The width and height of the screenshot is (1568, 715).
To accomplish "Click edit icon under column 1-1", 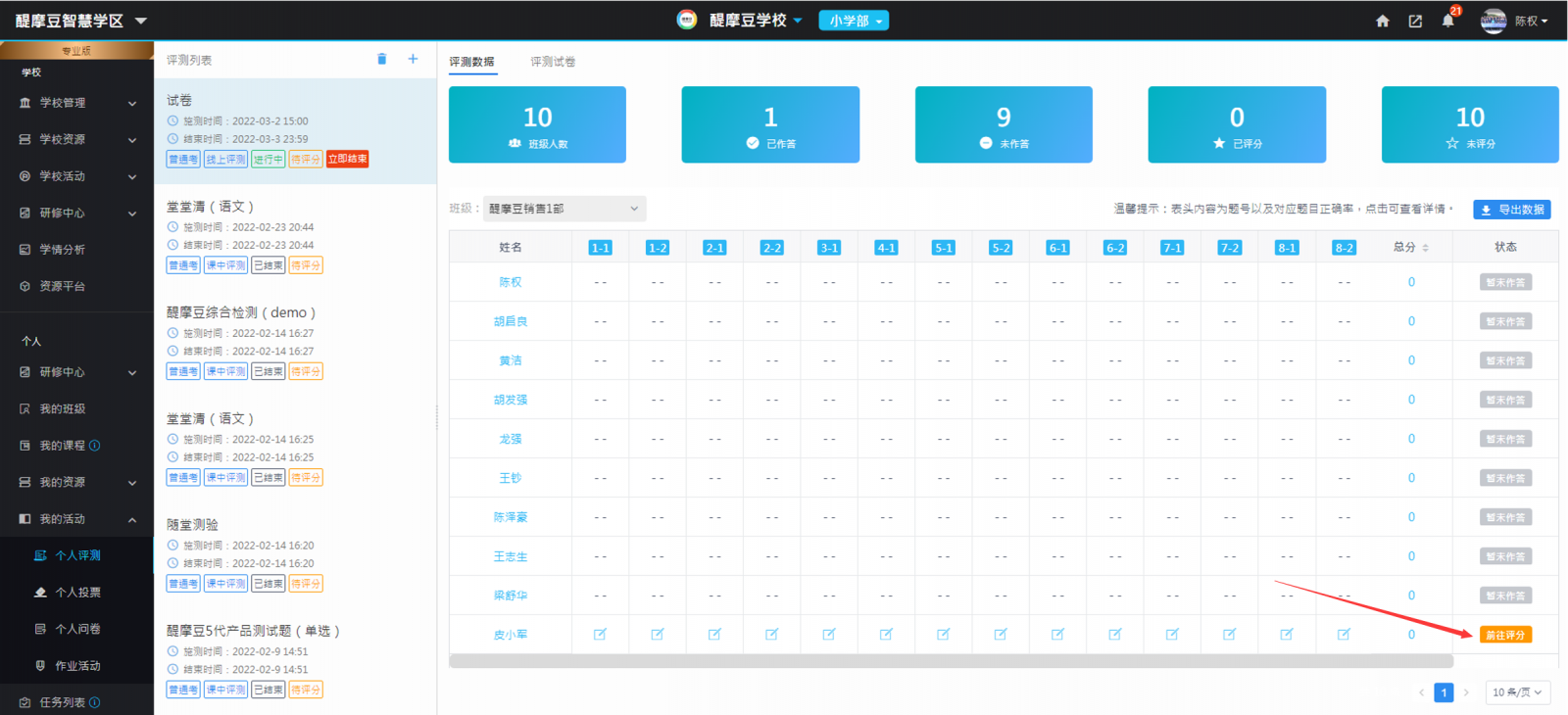I will tap(600, 635).
